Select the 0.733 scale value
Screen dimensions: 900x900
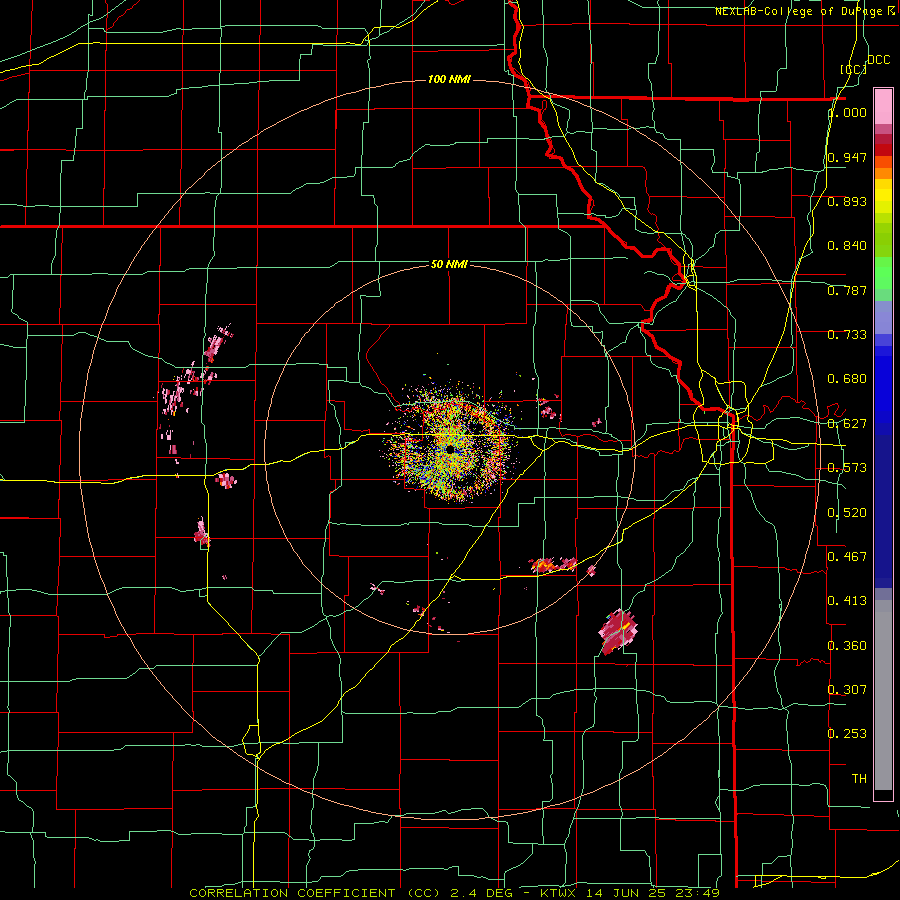[x=847, y=335]
